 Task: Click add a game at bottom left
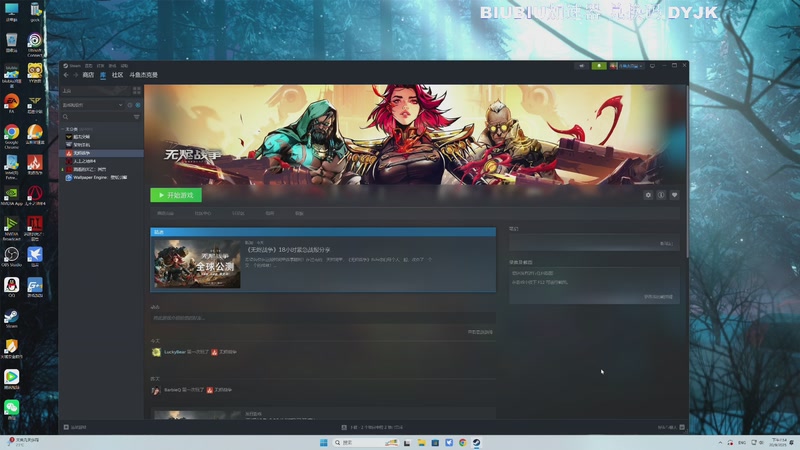coord(76,427)
